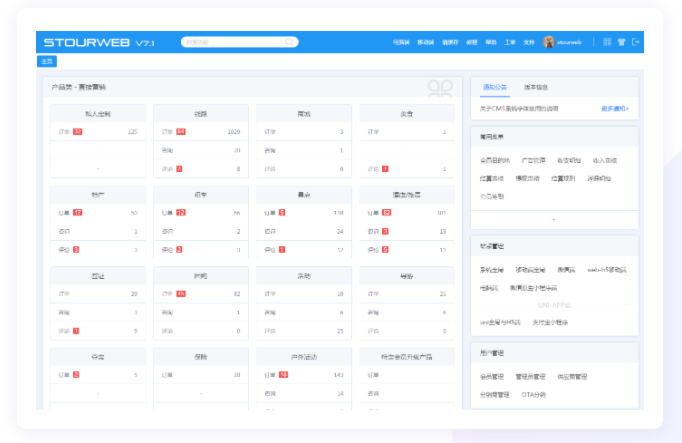Image resolution: width=682 pixels, height=443 pixels.
Task: Click the shirt-shaped theme icon in the header
Action: [621, 43]
